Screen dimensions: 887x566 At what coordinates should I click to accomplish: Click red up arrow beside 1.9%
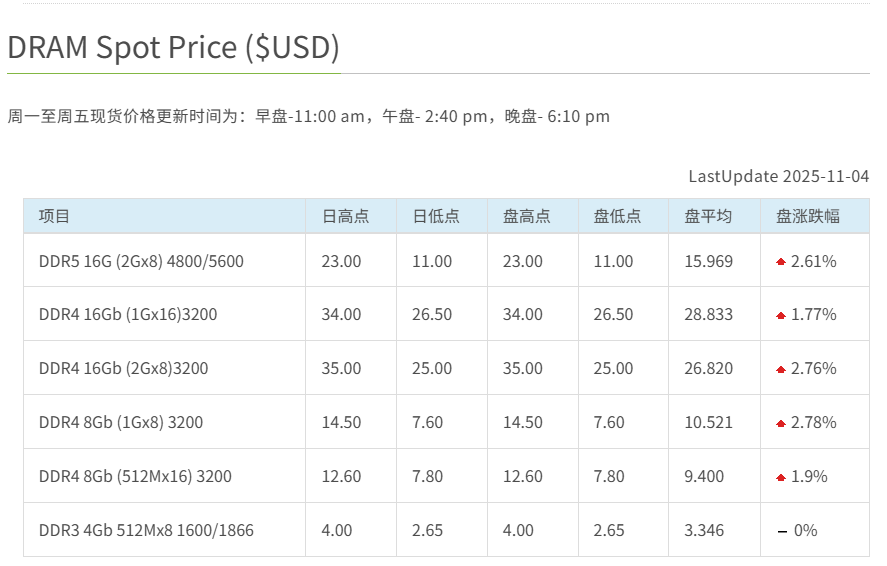781,477
